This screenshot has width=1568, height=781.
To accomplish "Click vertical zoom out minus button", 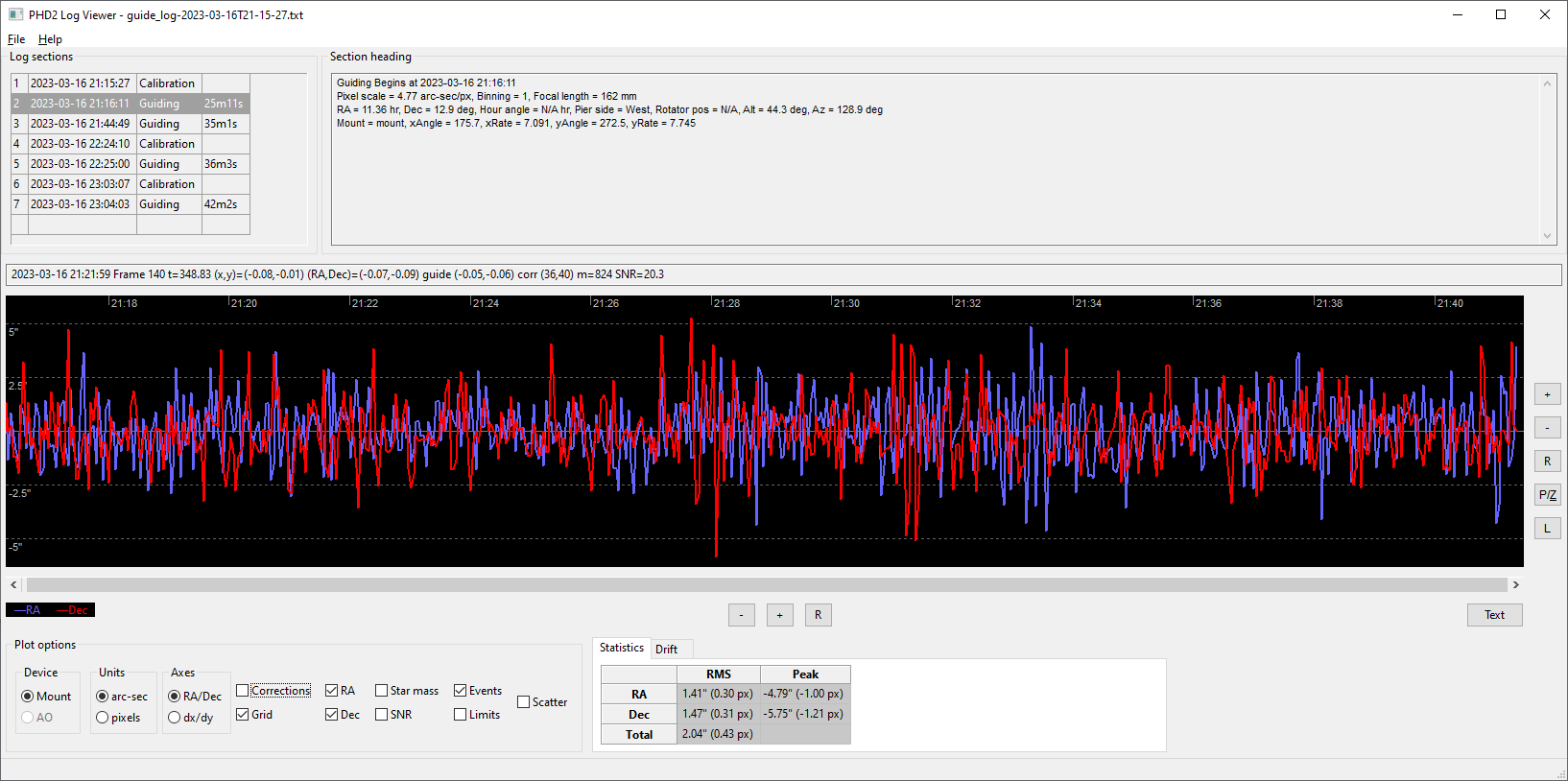I will tap(1547, 428).
